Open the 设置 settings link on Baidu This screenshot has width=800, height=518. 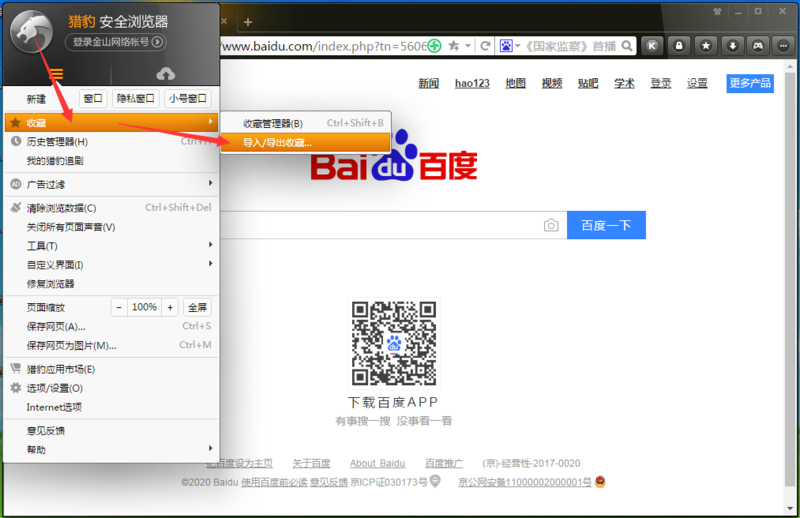click(697, 83)
